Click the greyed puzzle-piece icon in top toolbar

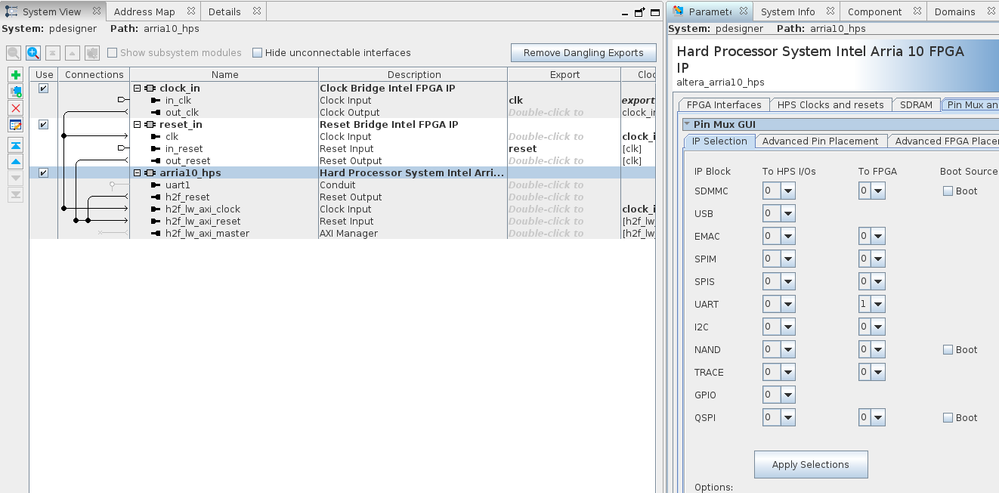pyautogui.click(x=92, y=53)
